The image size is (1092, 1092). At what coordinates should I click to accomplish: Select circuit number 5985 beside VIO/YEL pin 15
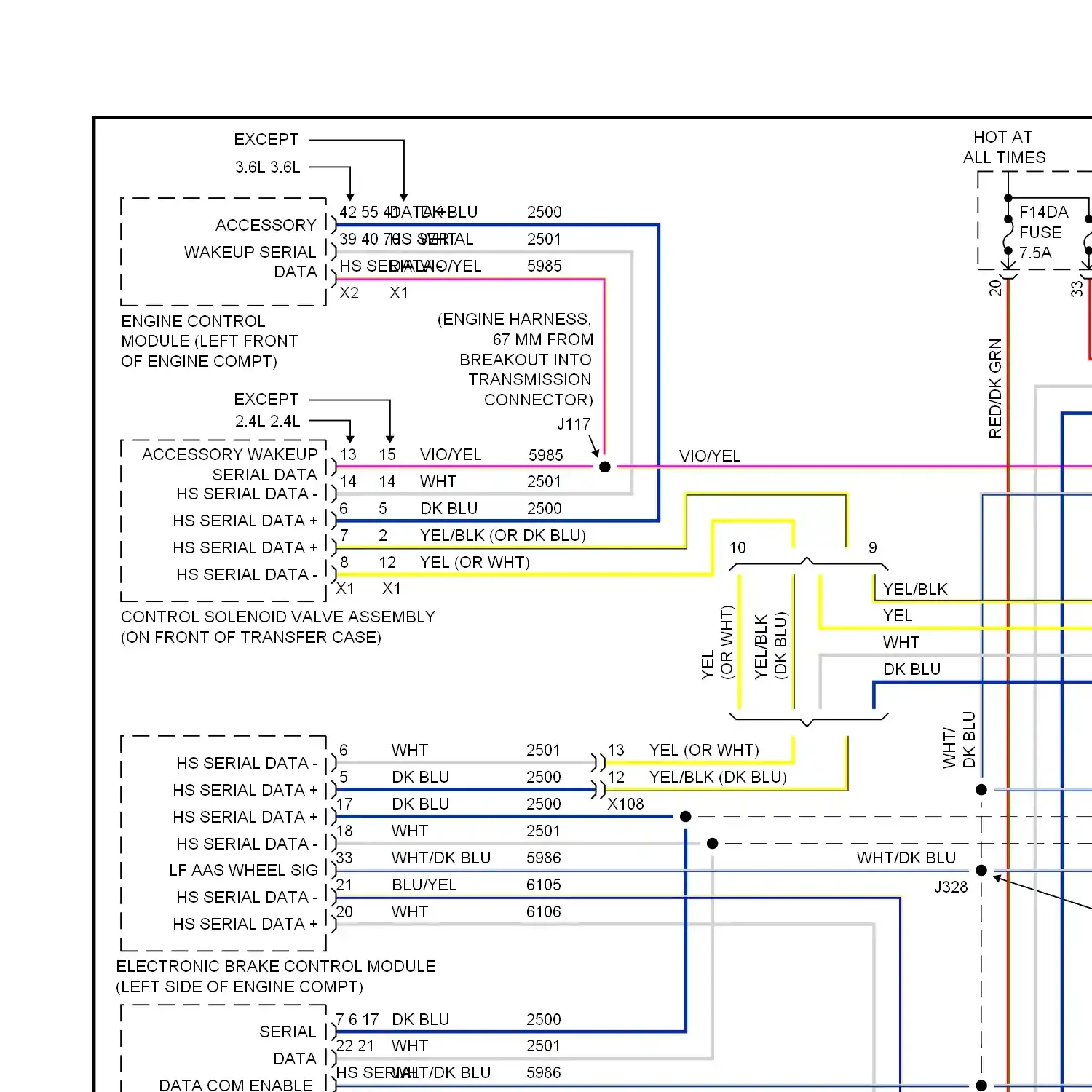[x=545, y=455]
